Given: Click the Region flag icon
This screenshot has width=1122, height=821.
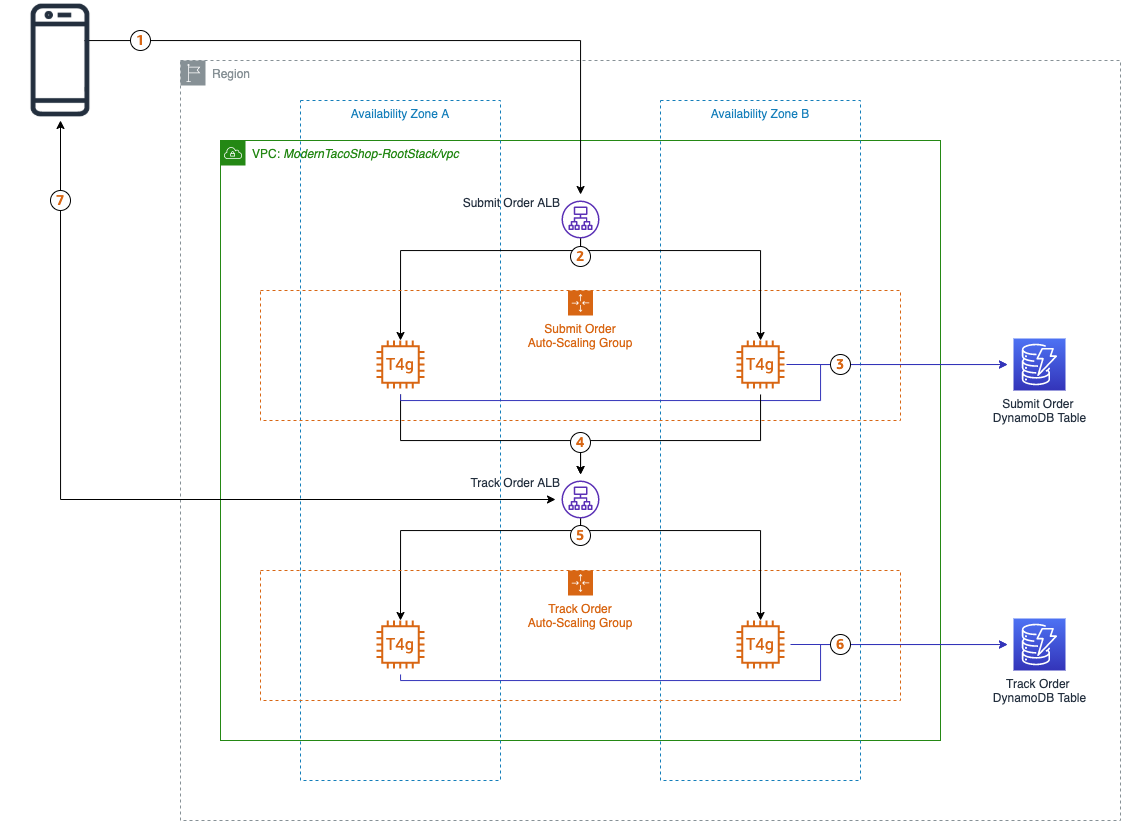Looking at the screenshot, I should click(192, 73).
